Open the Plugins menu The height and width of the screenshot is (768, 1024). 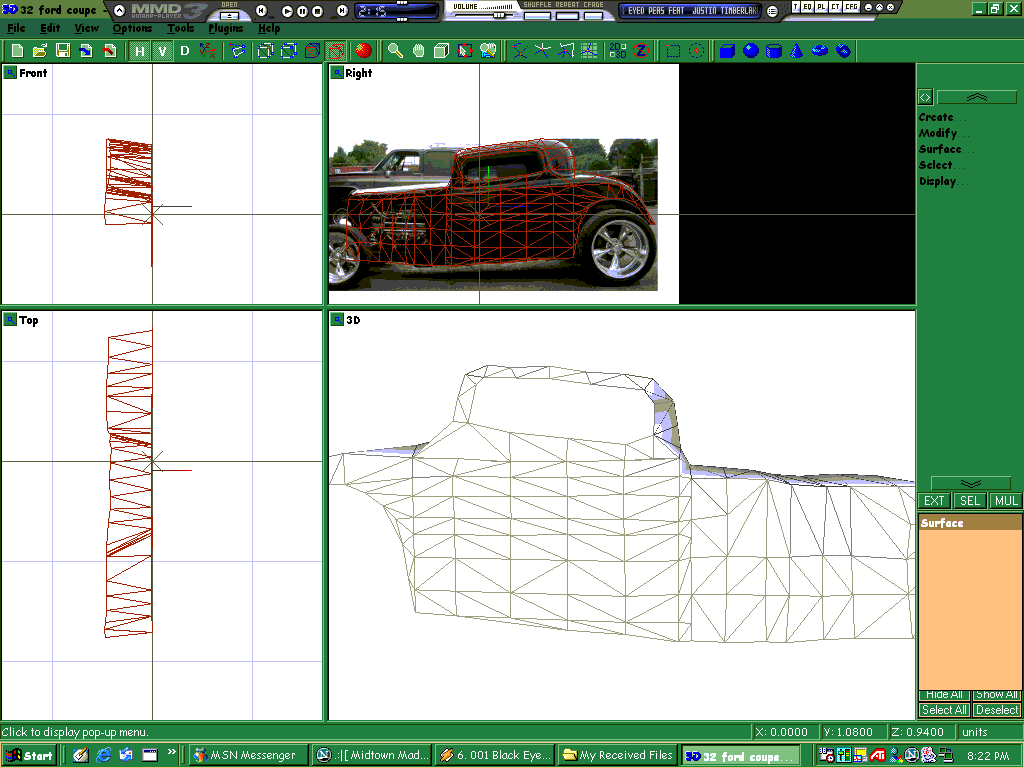(225, 28)
